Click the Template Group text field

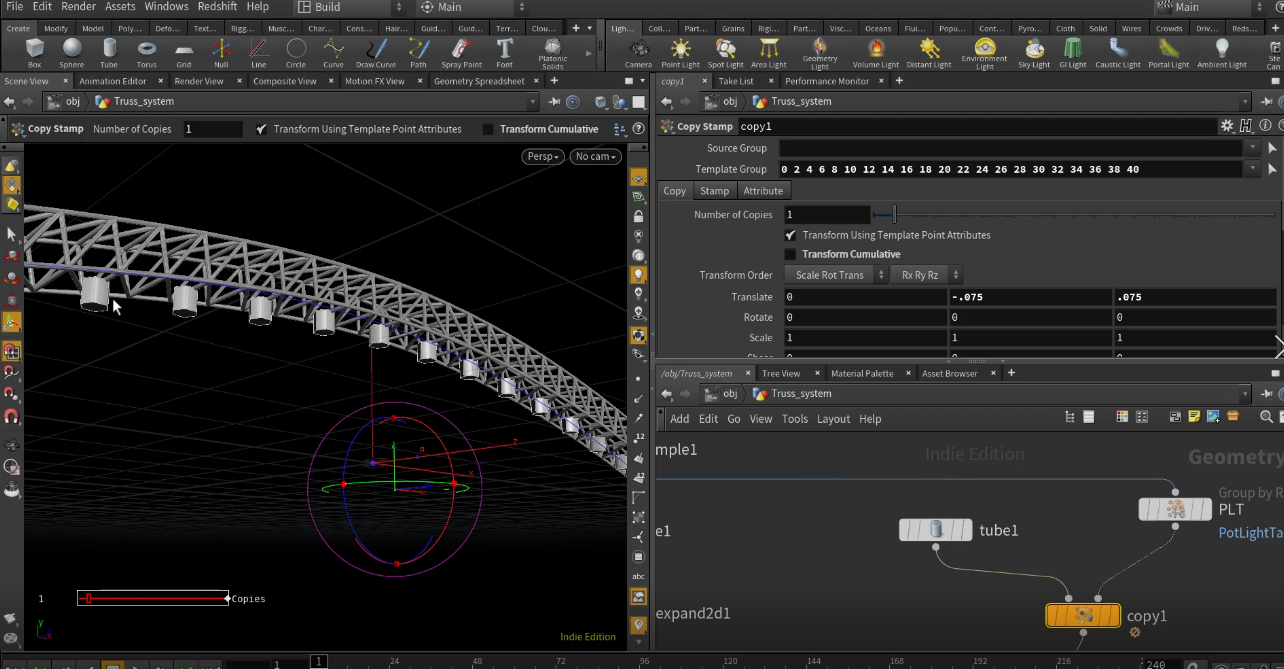(1011, 169)
